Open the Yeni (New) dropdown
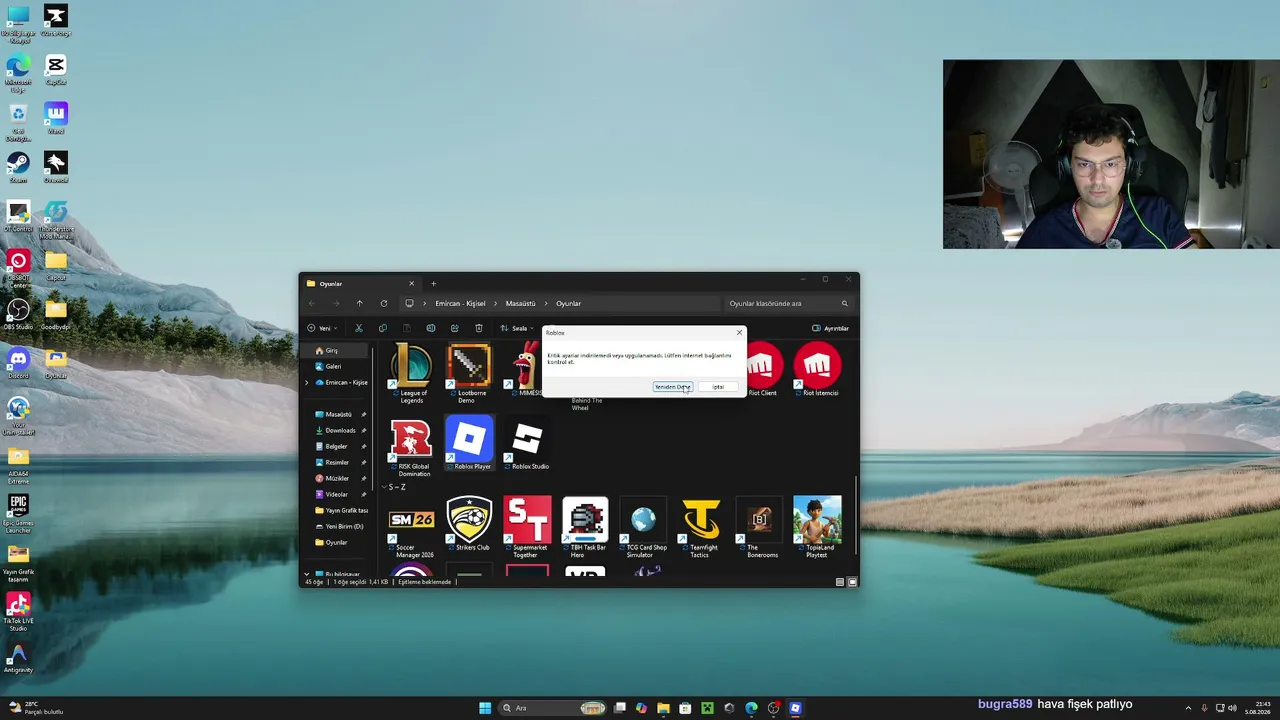This screenshot has height=720, width=1280. coord(321,328)
